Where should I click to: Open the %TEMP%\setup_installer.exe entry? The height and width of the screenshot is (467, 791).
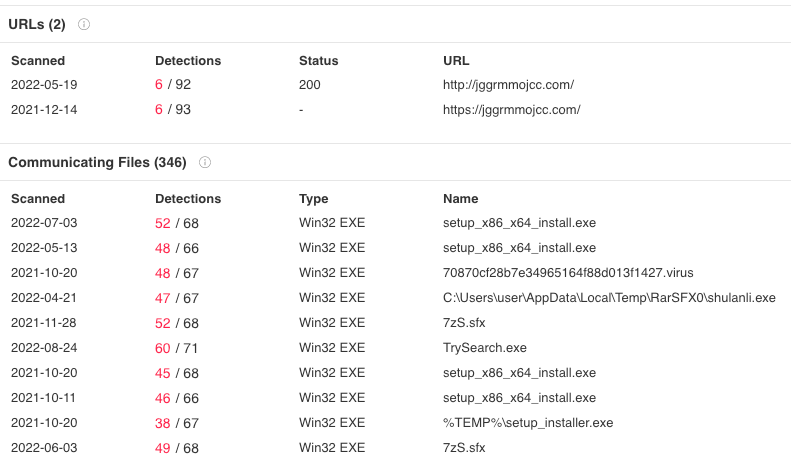[527, 423]
